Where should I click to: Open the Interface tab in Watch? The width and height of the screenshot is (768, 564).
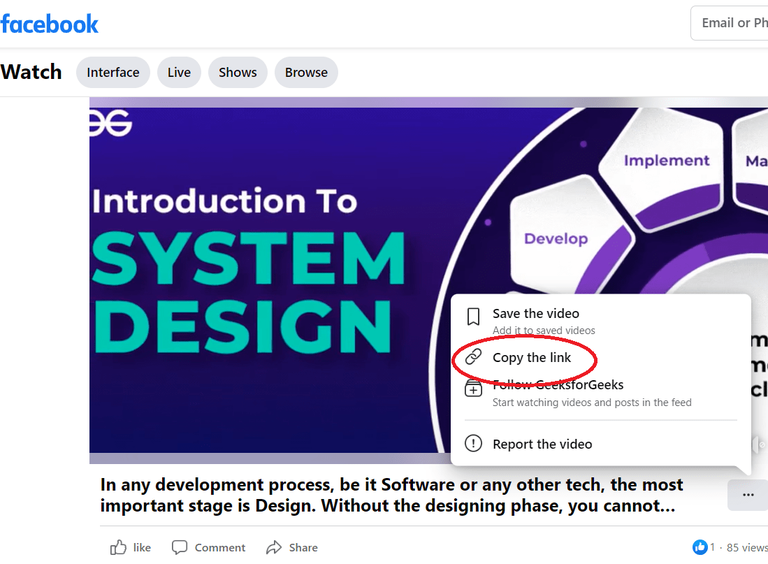coord(113,72)
